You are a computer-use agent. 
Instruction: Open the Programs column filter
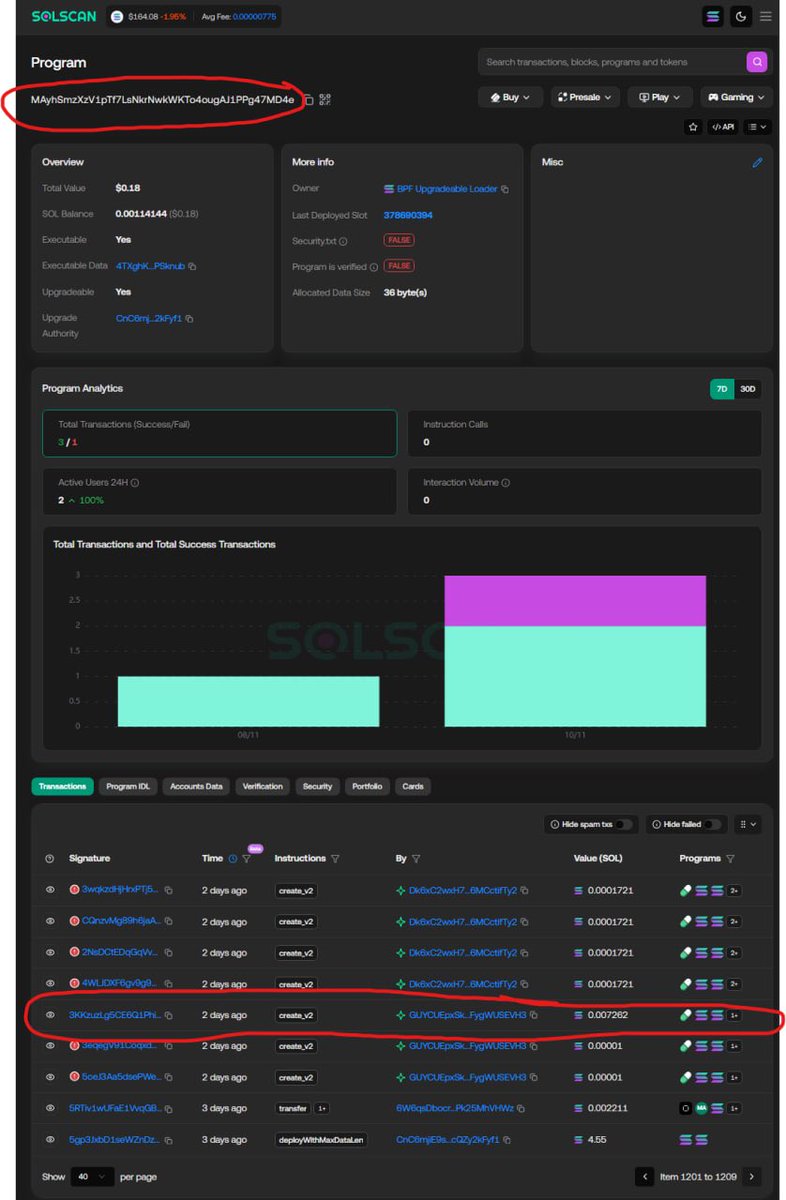[x=730, y=859]
